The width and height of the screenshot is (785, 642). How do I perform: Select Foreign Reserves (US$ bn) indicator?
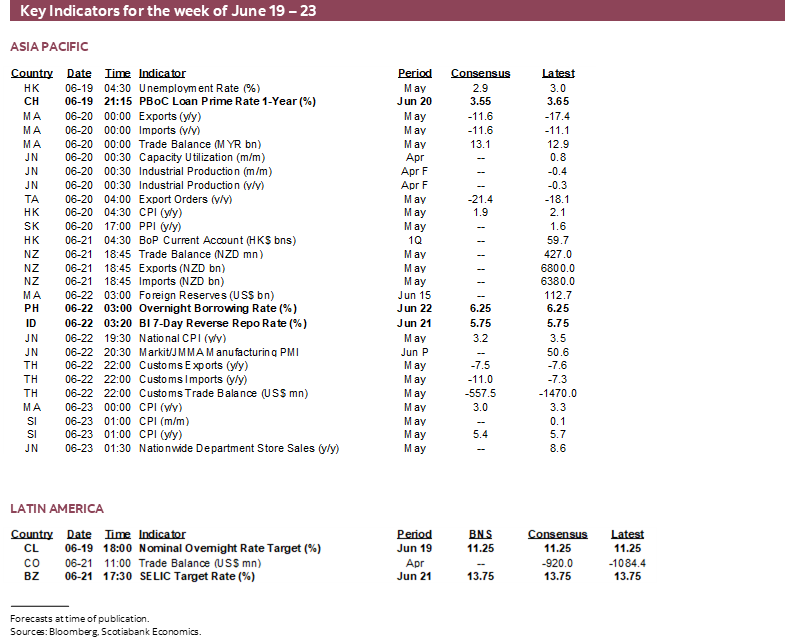coord(206,295)
